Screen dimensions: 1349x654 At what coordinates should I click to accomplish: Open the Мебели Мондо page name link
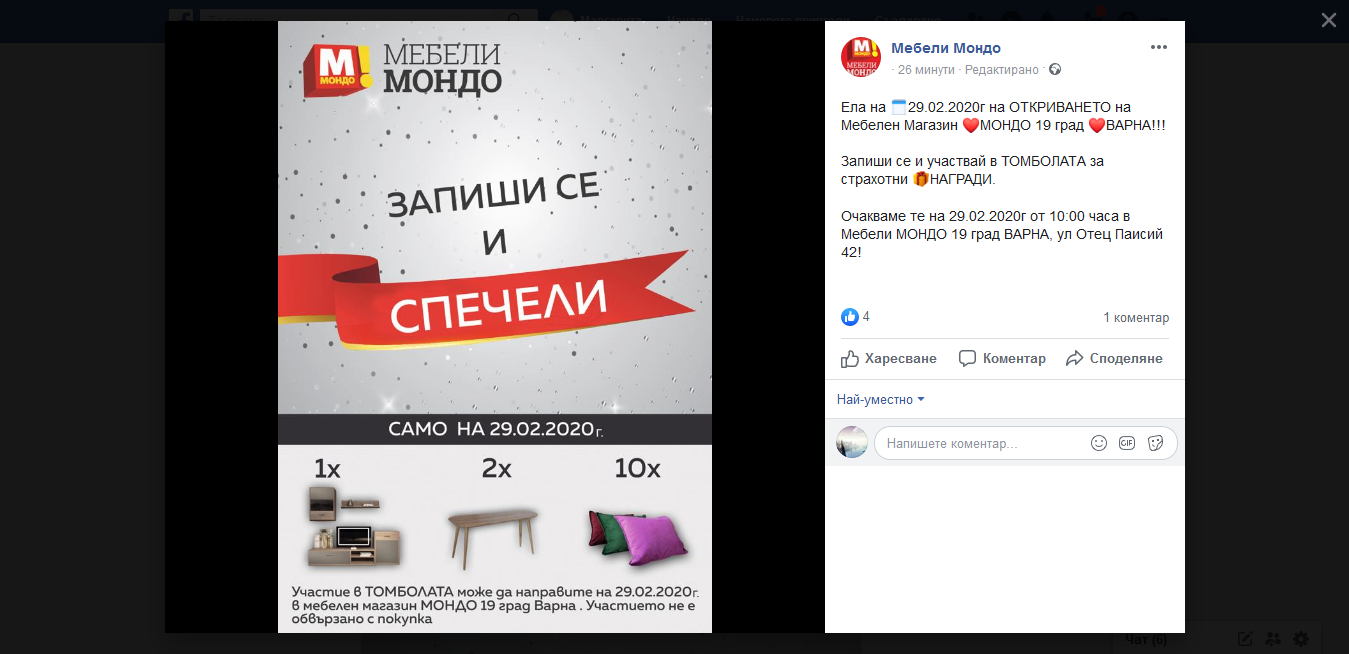946,48
